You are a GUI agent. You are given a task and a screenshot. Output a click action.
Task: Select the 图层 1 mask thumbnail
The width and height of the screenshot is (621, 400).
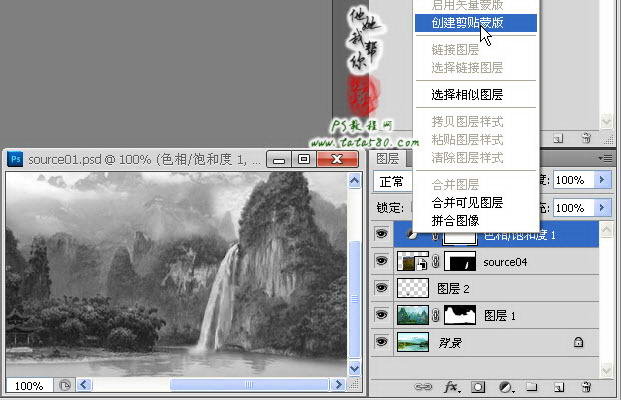[x=460, y=315]
